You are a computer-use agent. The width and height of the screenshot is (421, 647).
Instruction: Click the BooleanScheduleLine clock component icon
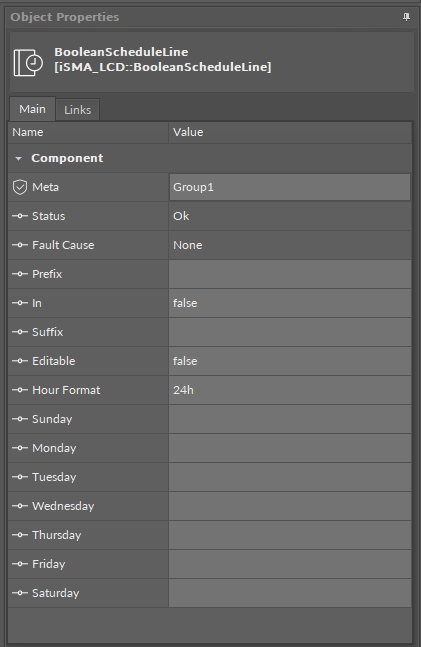click(28, 62)
